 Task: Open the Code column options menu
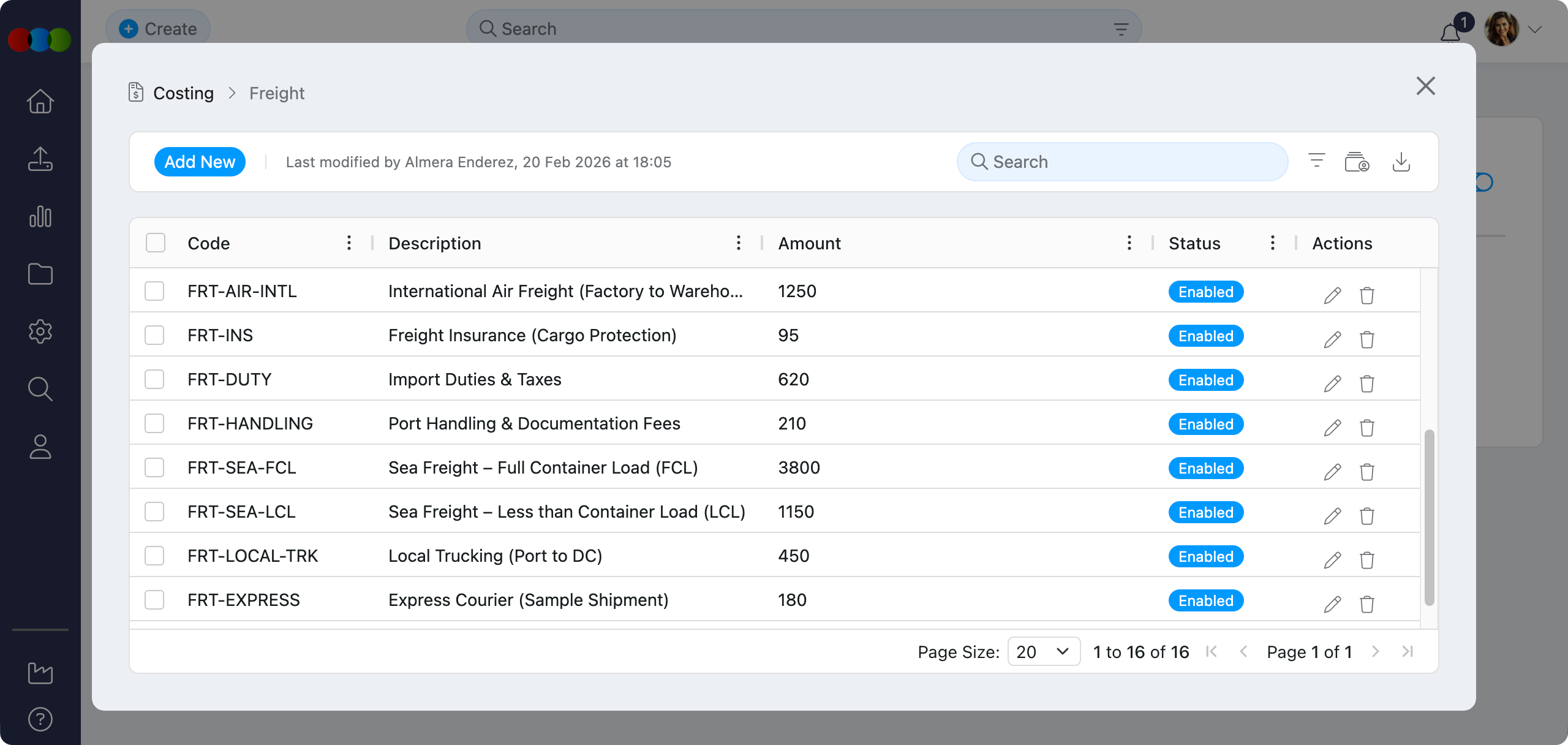tap(349, 243)
